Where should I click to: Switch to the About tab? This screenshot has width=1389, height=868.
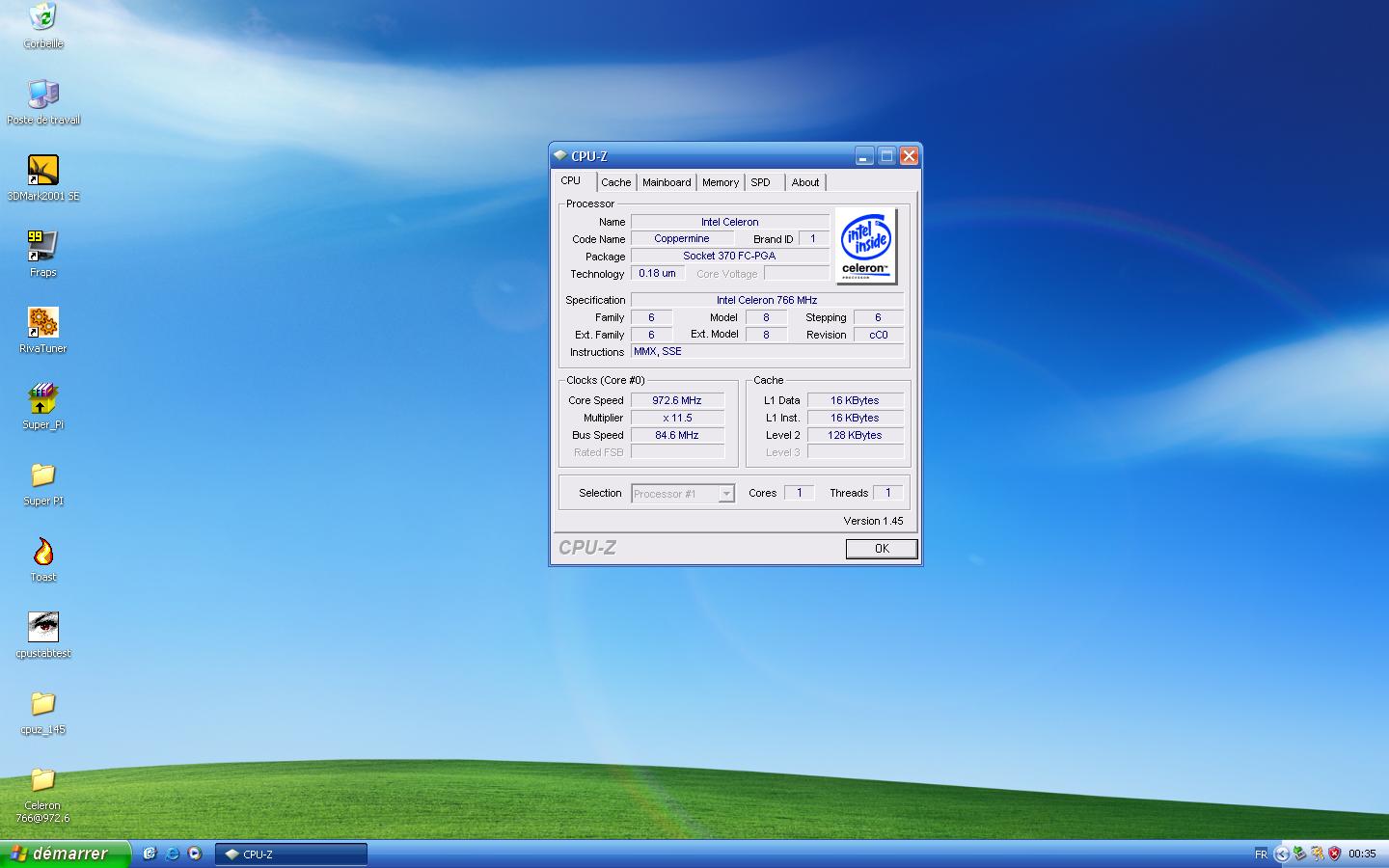pyautogui.click(x=805, y=182)
